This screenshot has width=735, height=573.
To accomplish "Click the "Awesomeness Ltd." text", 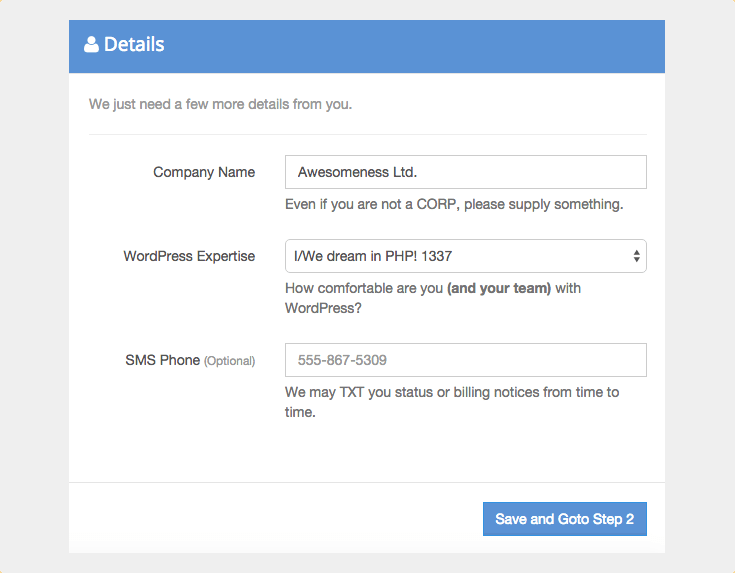I will pyautogui.click(x=357, y=172).
